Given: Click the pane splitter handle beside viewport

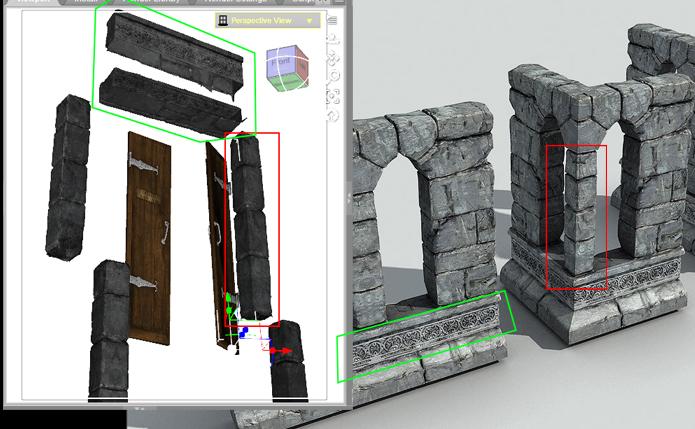Looking at the screenshot, I should 349,199.
